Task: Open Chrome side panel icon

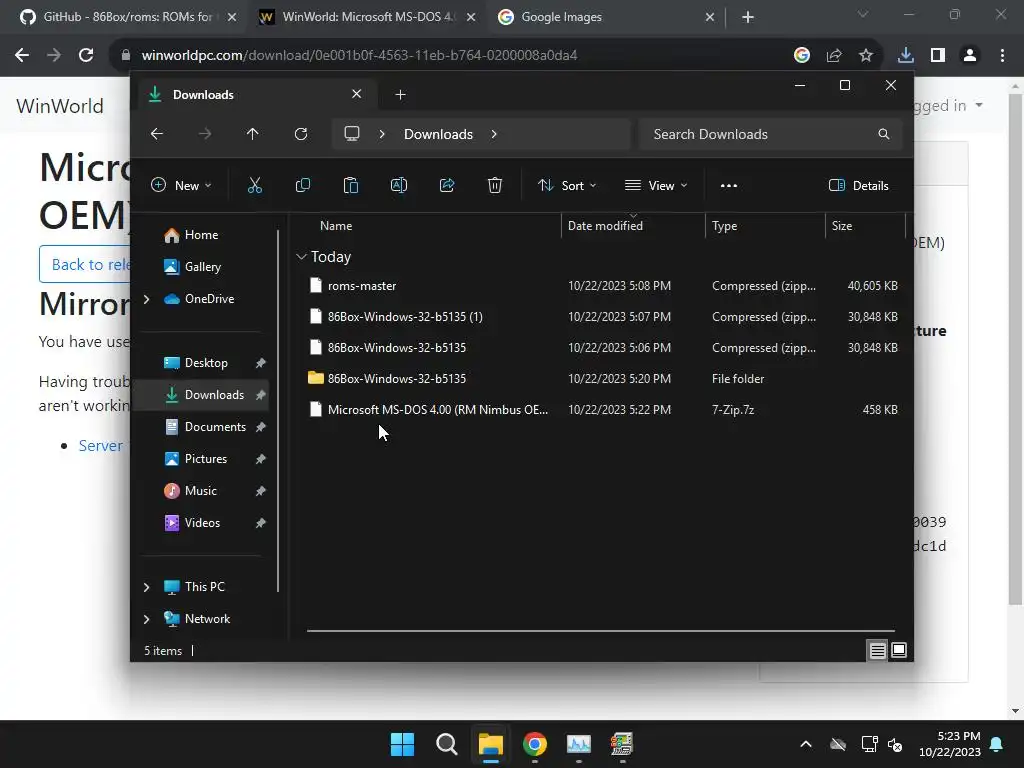Action: point(938,55)
